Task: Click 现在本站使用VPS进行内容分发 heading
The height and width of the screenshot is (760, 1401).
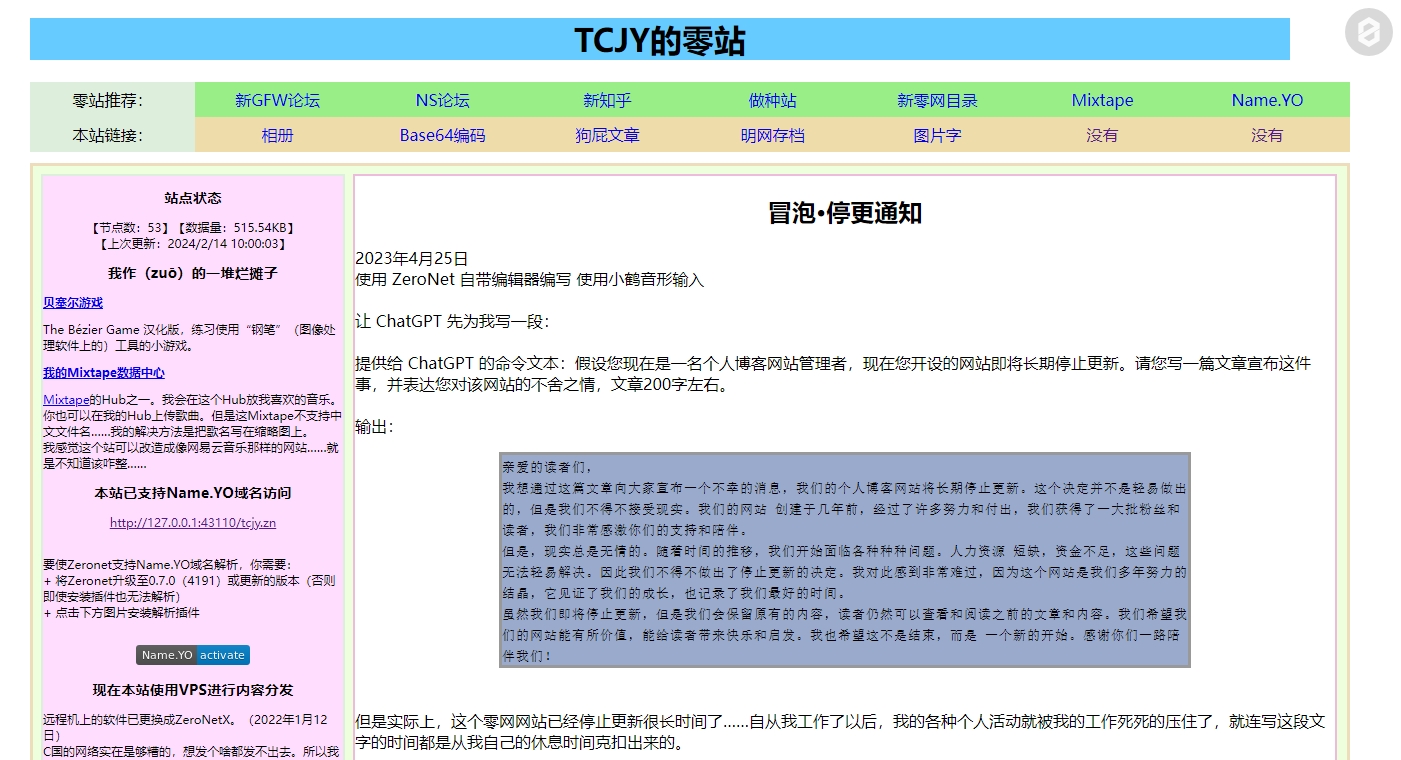Action: point(193,690)
